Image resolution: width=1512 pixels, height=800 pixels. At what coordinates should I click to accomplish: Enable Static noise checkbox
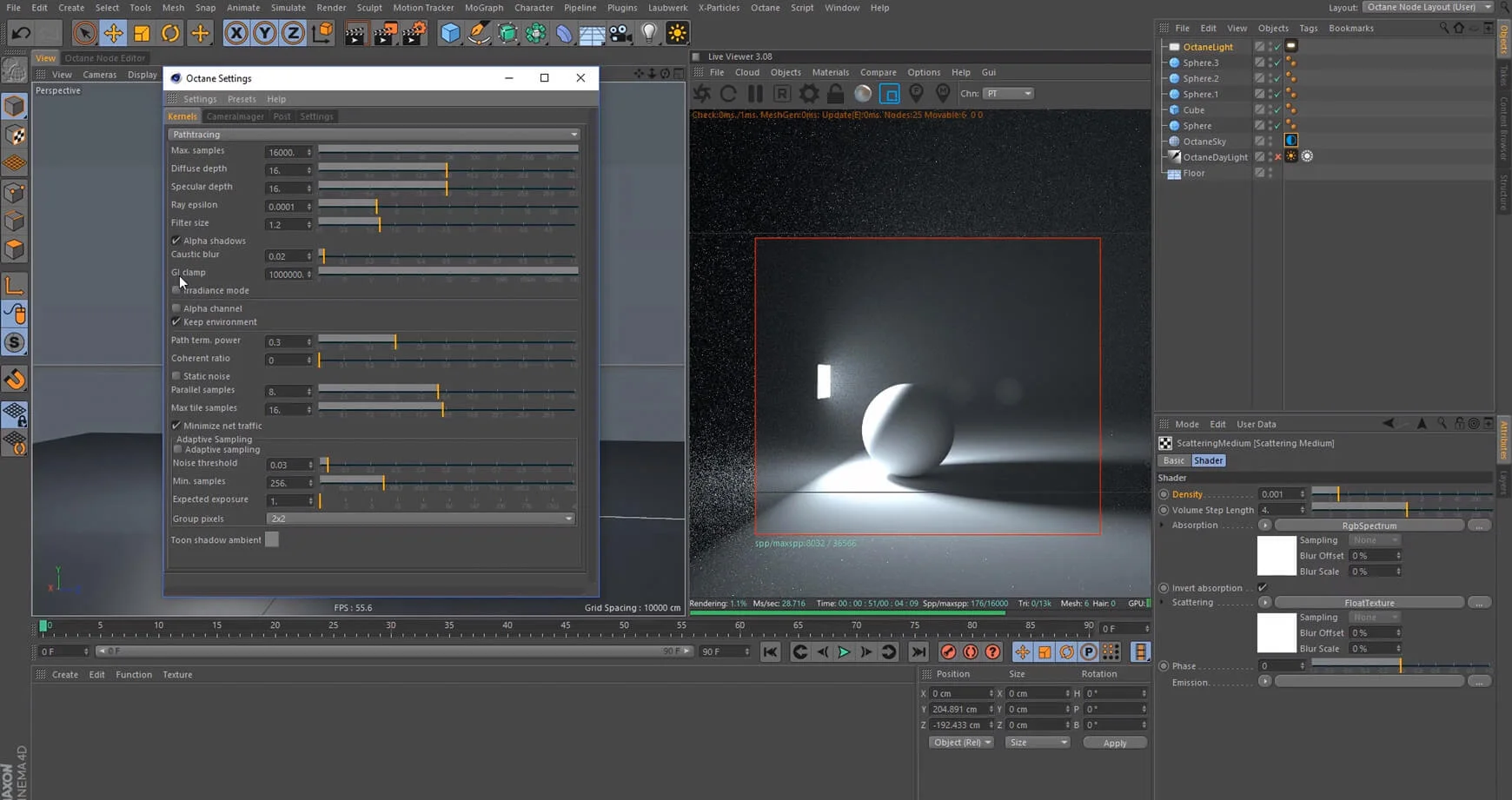[176, 376]
